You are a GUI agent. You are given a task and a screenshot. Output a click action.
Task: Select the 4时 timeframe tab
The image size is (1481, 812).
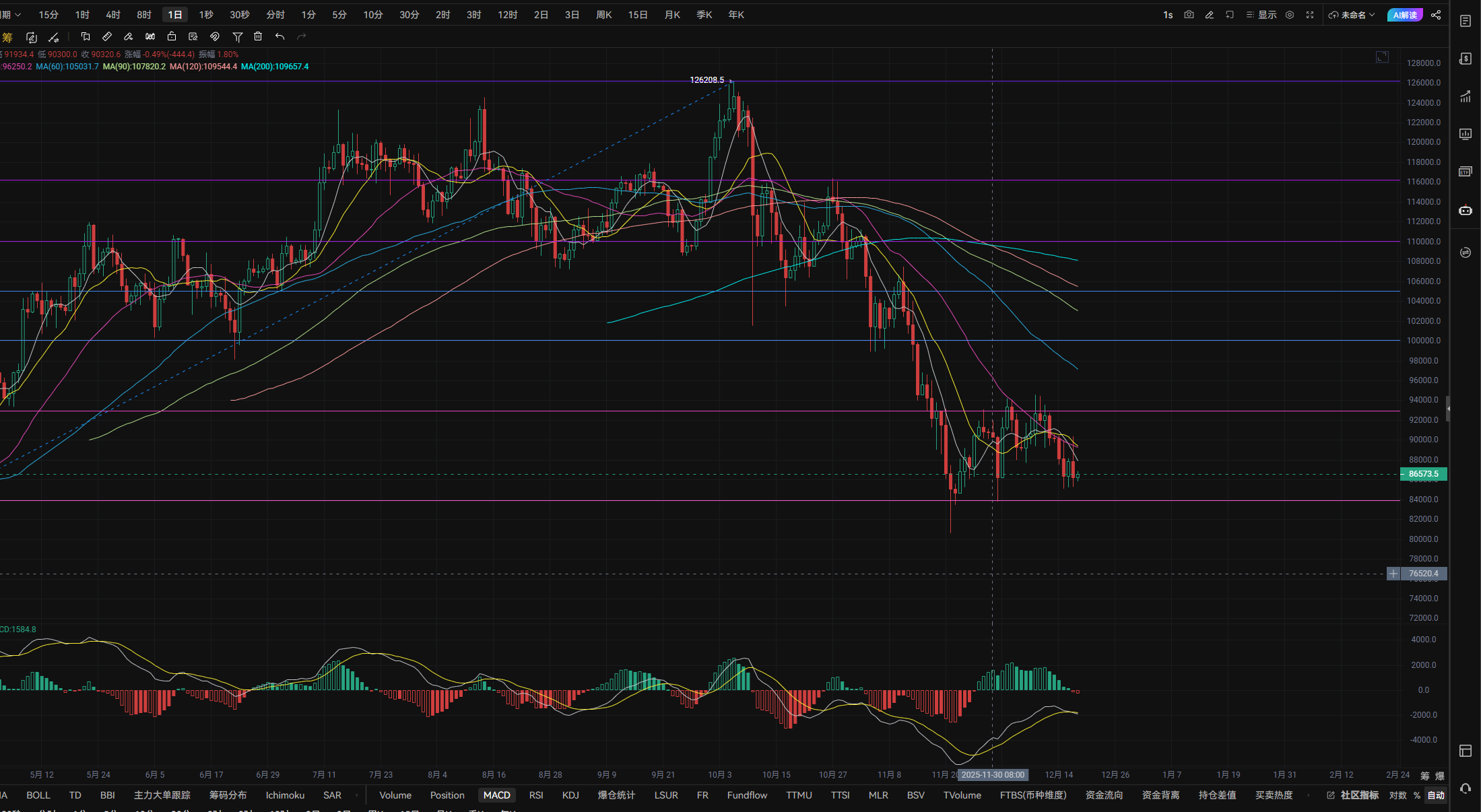point(113,15)
